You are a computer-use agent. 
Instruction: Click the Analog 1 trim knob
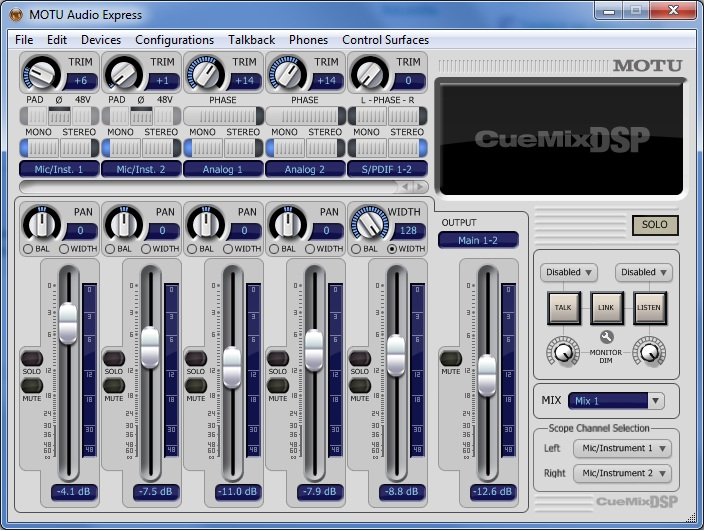coord(205,73)
